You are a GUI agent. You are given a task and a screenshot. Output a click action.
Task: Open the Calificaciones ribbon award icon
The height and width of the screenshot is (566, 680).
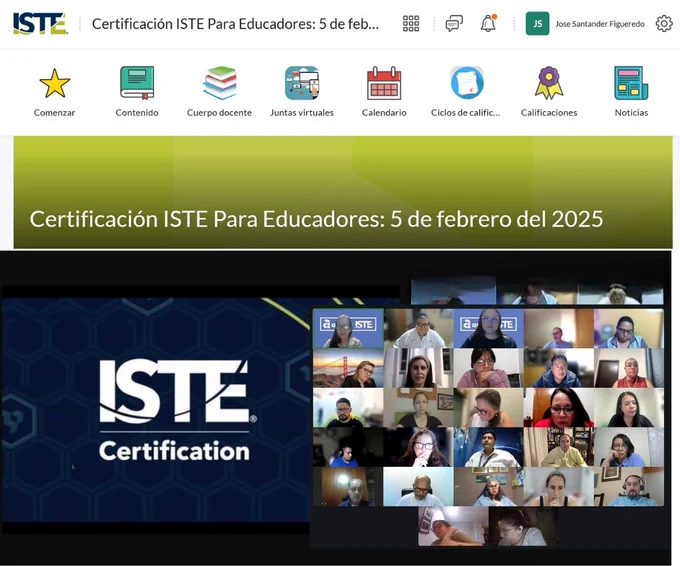click(549, 83)
